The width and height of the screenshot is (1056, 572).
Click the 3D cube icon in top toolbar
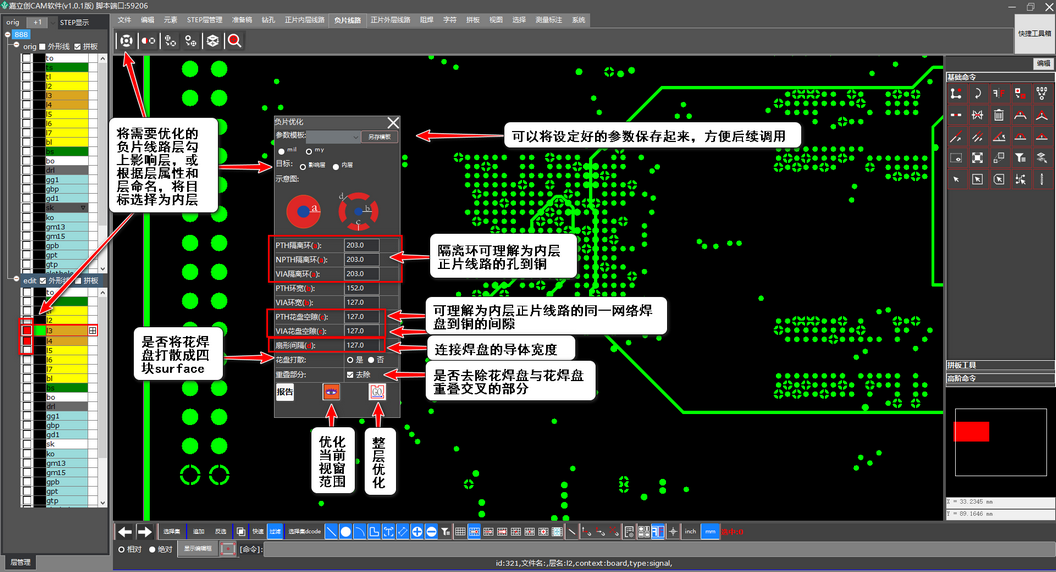(x=212, y=40)
